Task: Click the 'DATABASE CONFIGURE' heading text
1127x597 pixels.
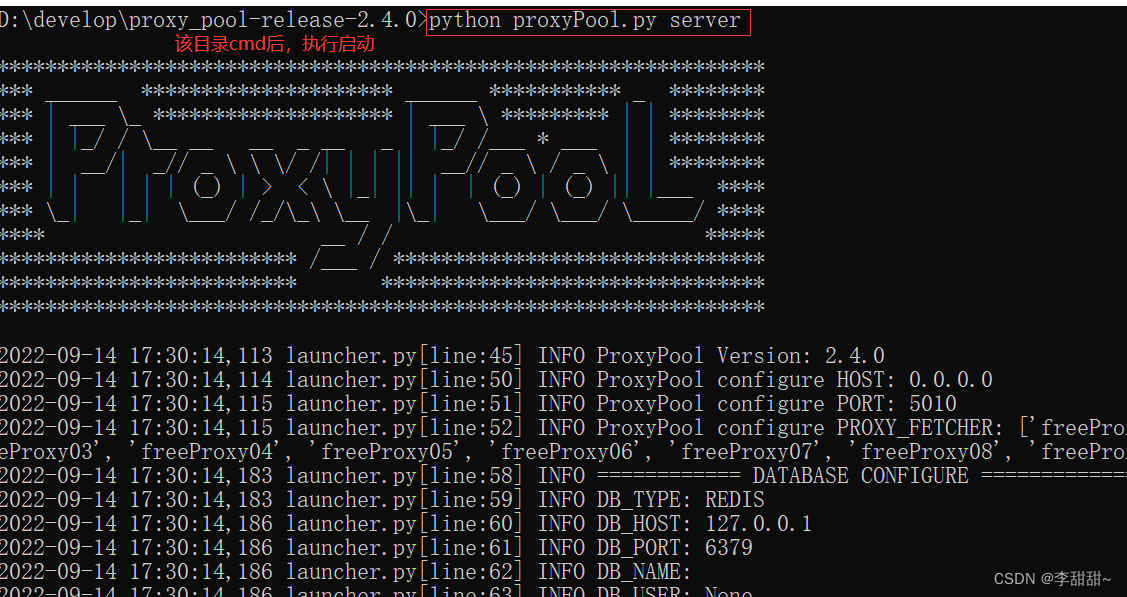Action: pos(860,476)
